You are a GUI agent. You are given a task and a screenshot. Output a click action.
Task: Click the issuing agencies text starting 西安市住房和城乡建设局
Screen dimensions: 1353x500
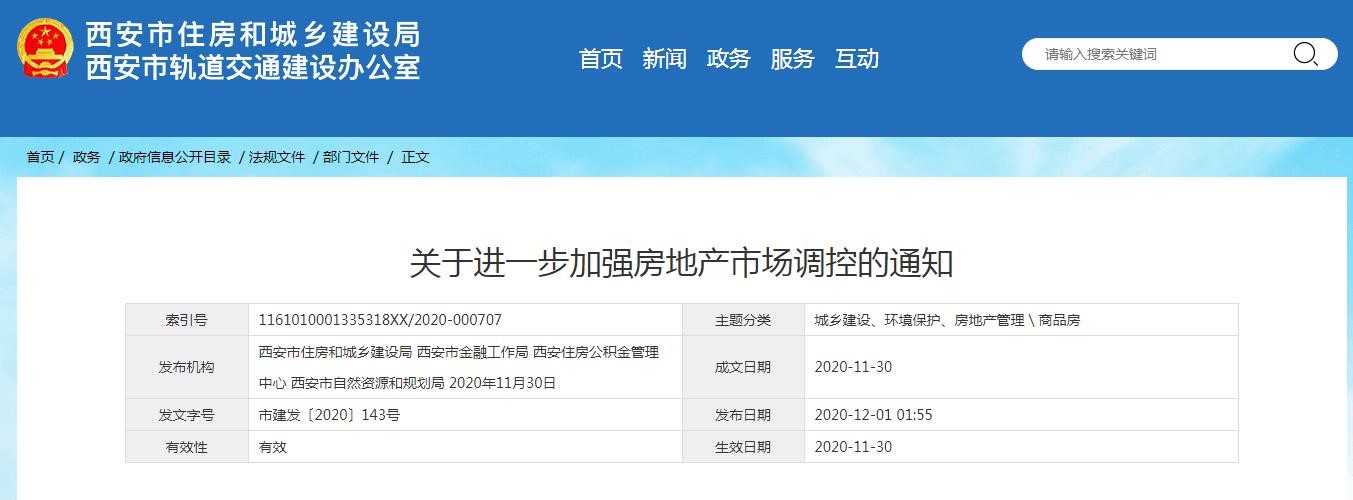click(x=459, y=367)
